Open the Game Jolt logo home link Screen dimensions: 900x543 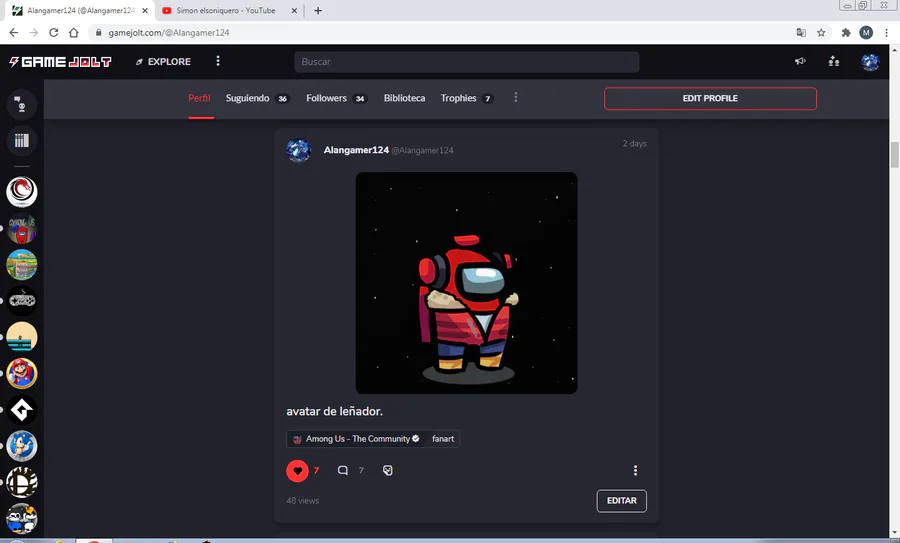coord(60,61)
